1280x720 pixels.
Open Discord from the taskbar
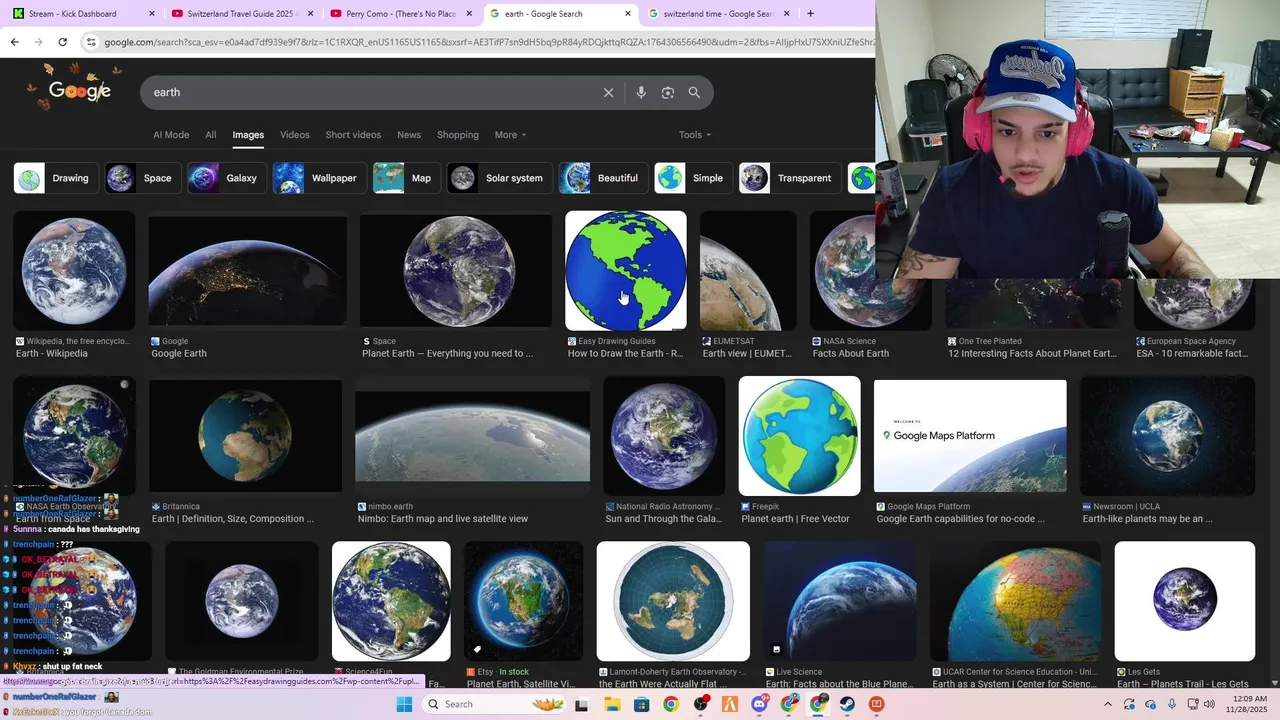tap(759, 704)
